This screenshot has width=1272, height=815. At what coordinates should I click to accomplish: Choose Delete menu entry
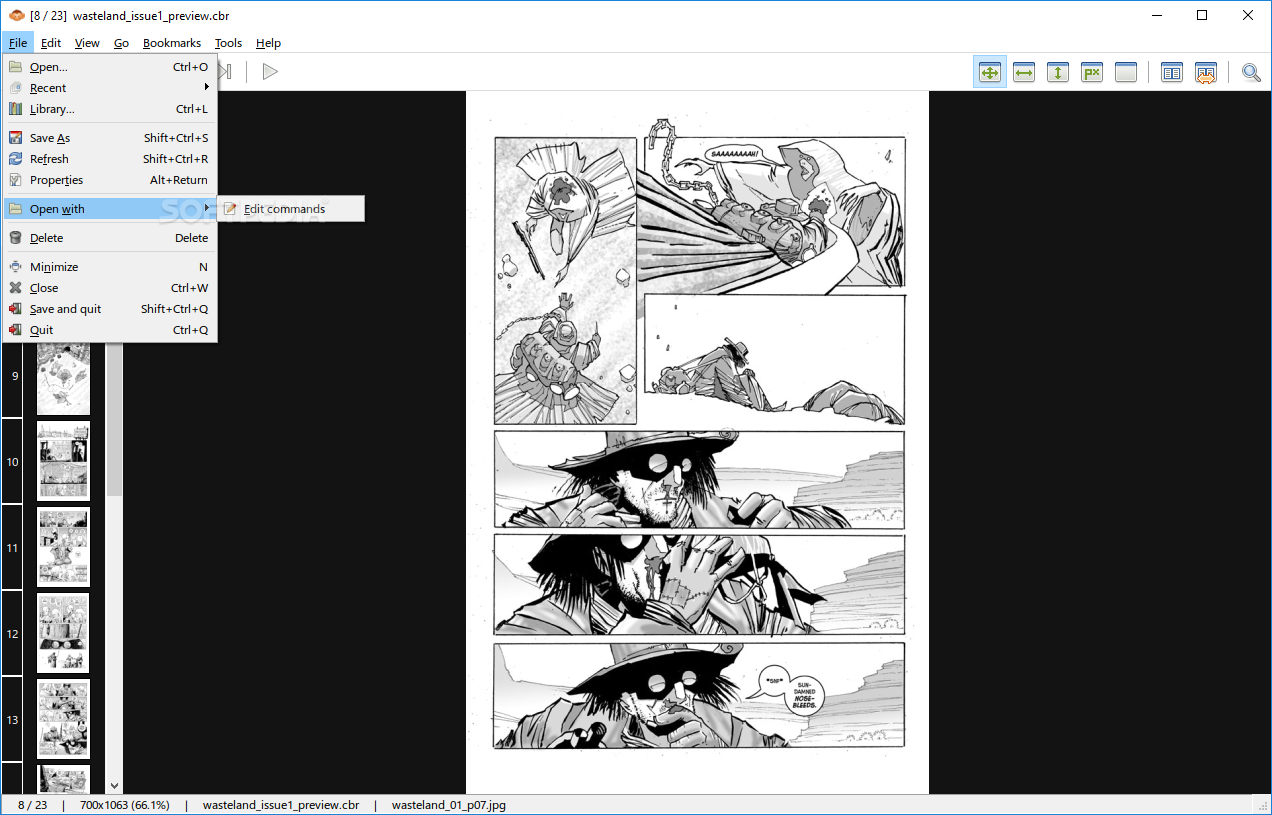click(110, 238)
